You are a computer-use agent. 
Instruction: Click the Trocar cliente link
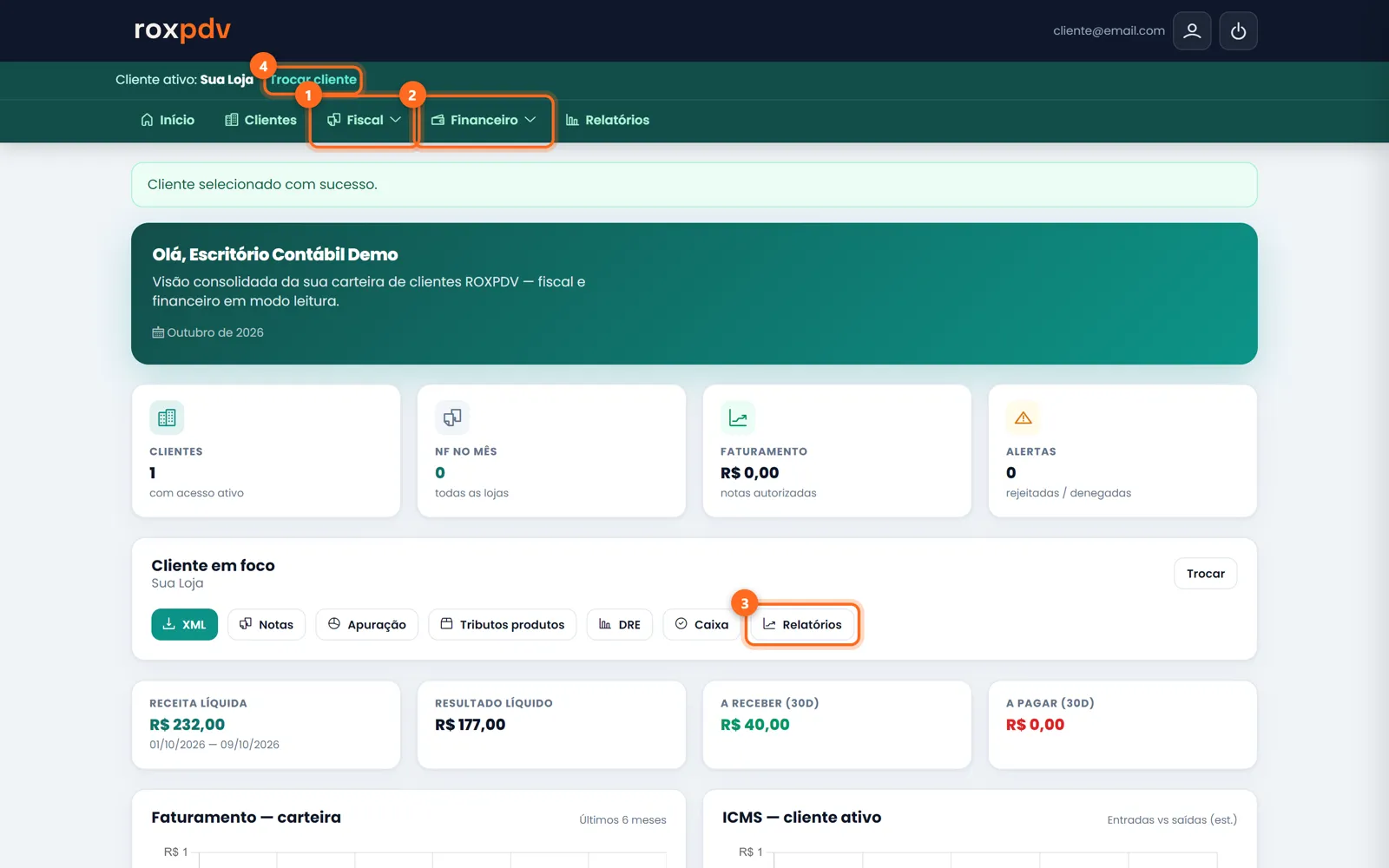click(313, 79)
